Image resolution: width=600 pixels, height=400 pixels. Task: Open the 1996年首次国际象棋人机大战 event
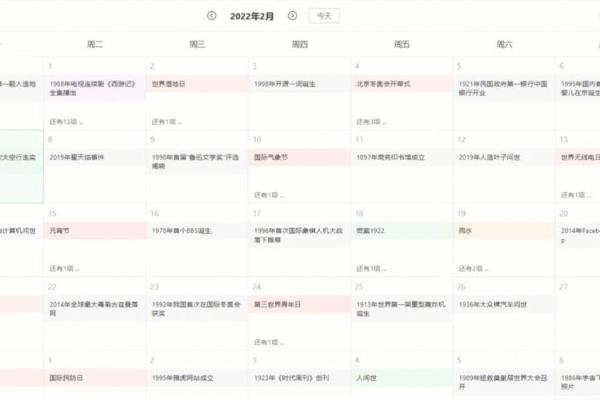tap(299, 235)
